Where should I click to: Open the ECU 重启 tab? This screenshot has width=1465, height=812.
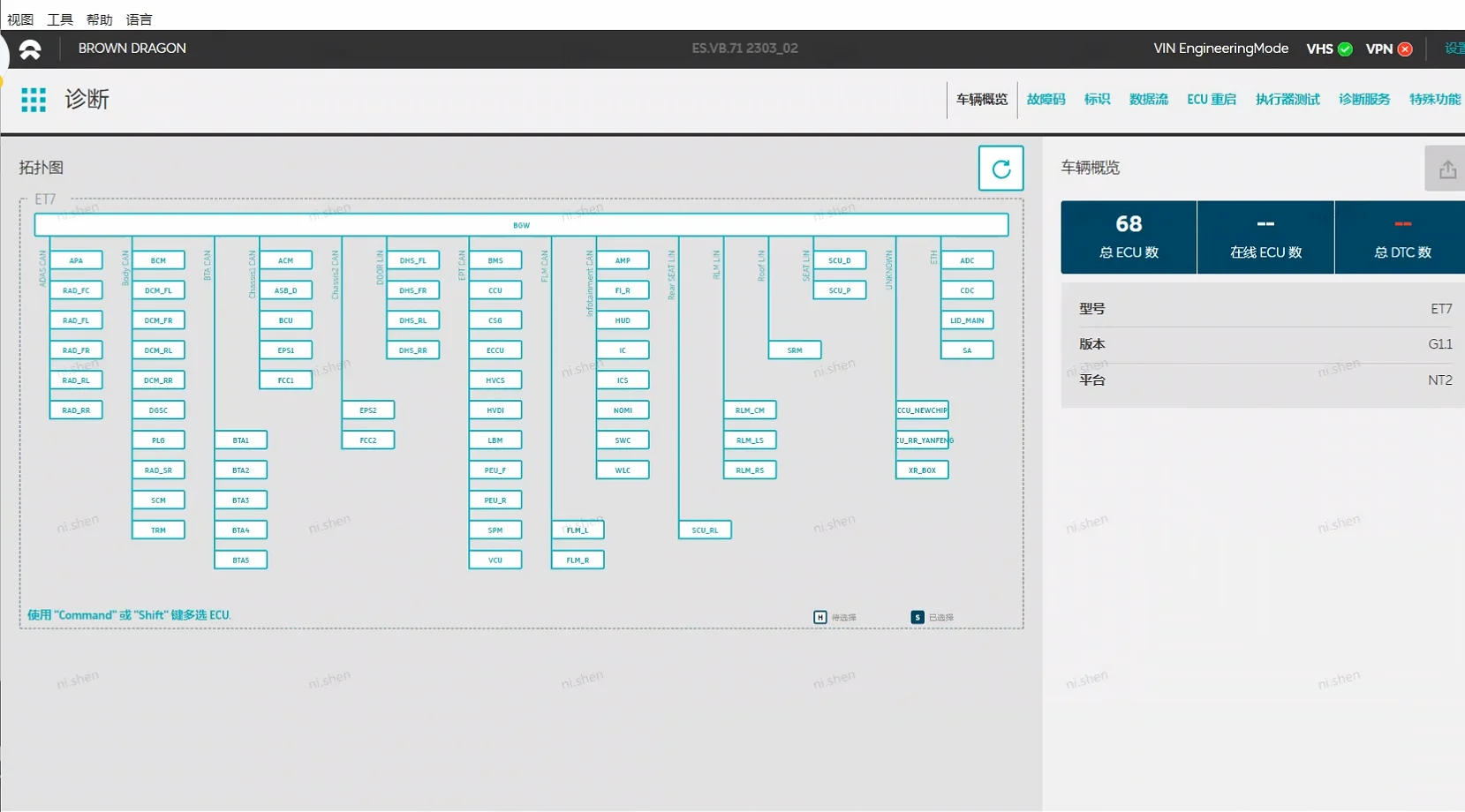[x=1211, y=100]
